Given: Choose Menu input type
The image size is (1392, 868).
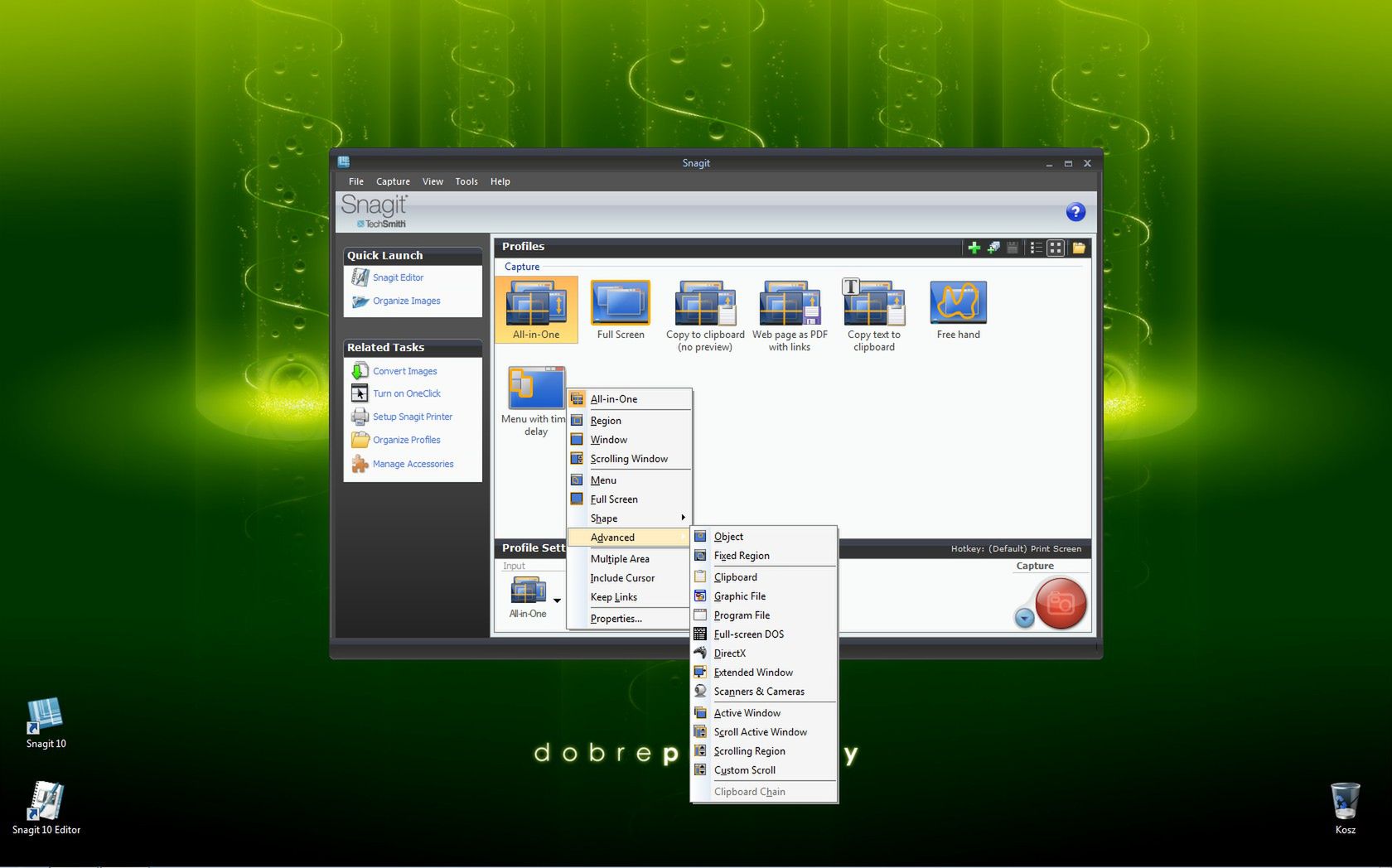Looking at the screenshot, I should [630, 480].
